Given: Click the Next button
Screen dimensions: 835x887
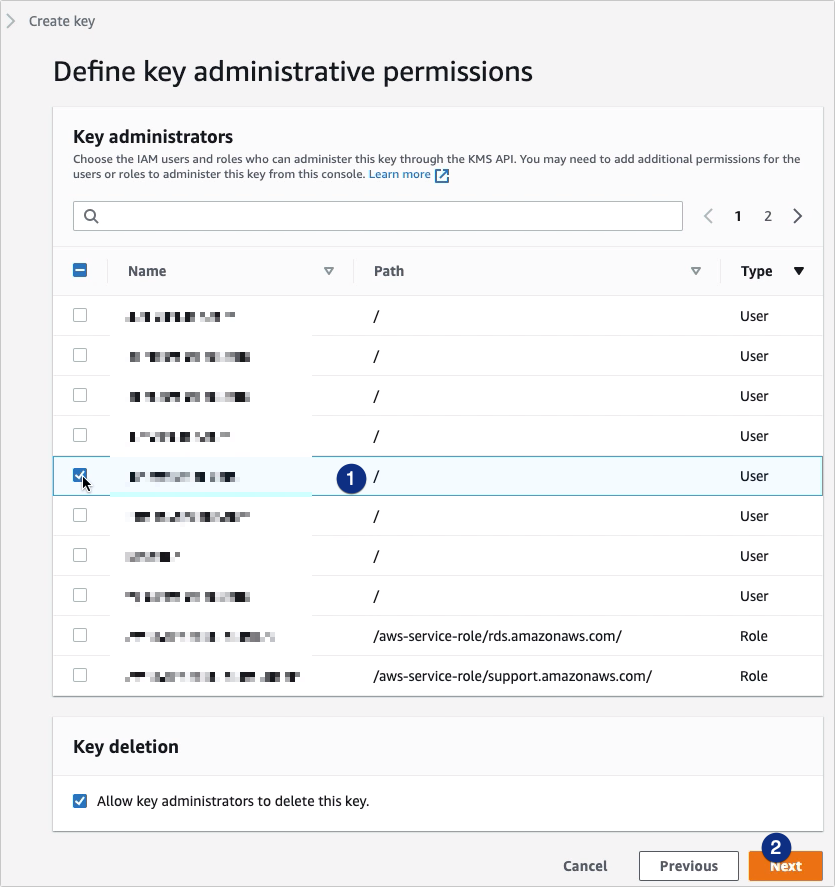Looking at the screenshot, I should 785,866.
